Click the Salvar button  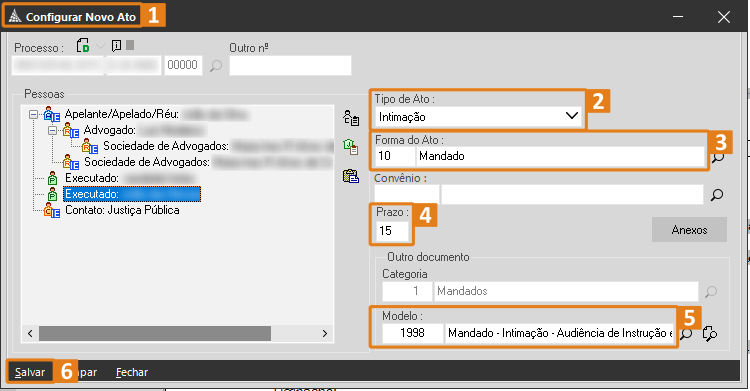[x=30, y=372]
